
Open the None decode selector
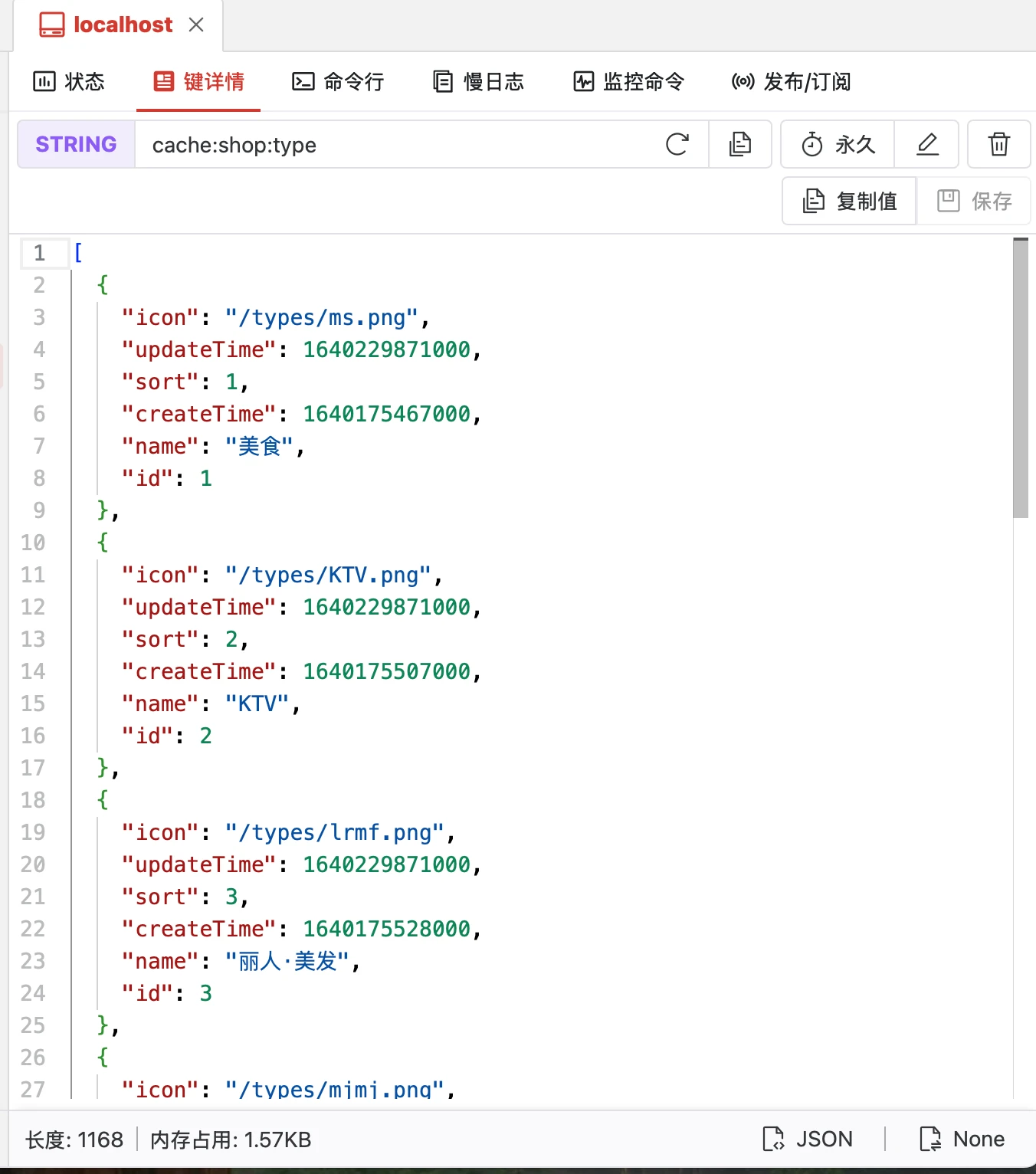960,1139
